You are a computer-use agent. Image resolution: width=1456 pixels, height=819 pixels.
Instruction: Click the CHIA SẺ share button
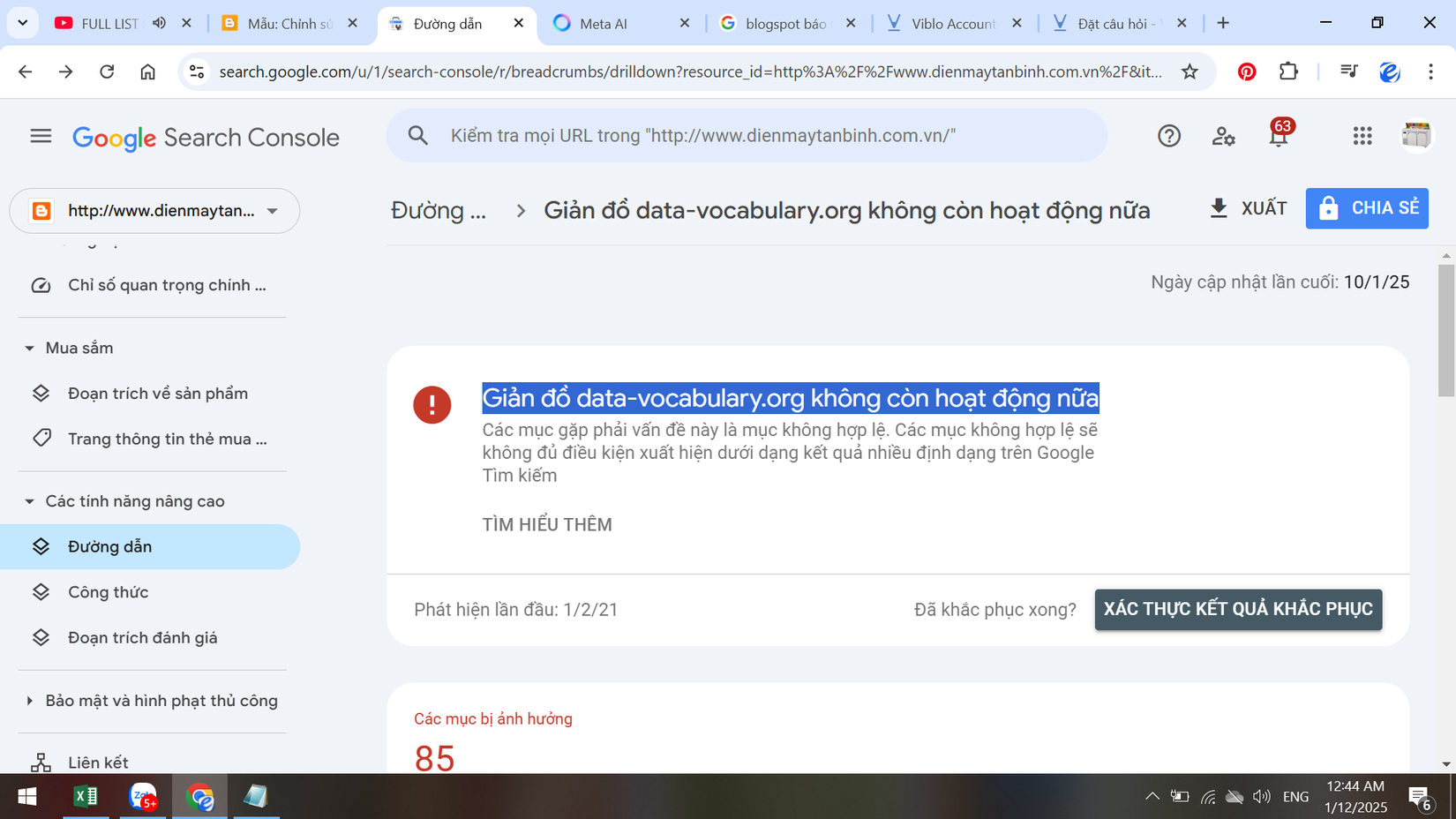tap(1367, 208)
